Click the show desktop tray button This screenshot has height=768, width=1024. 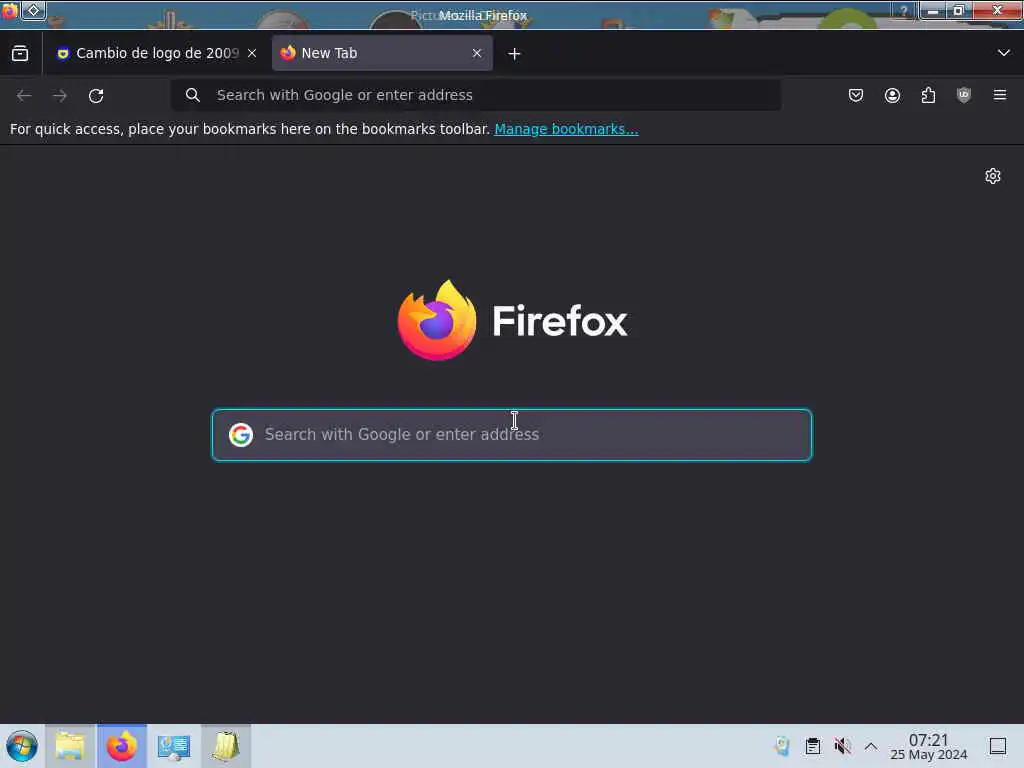tap(998, 746)
